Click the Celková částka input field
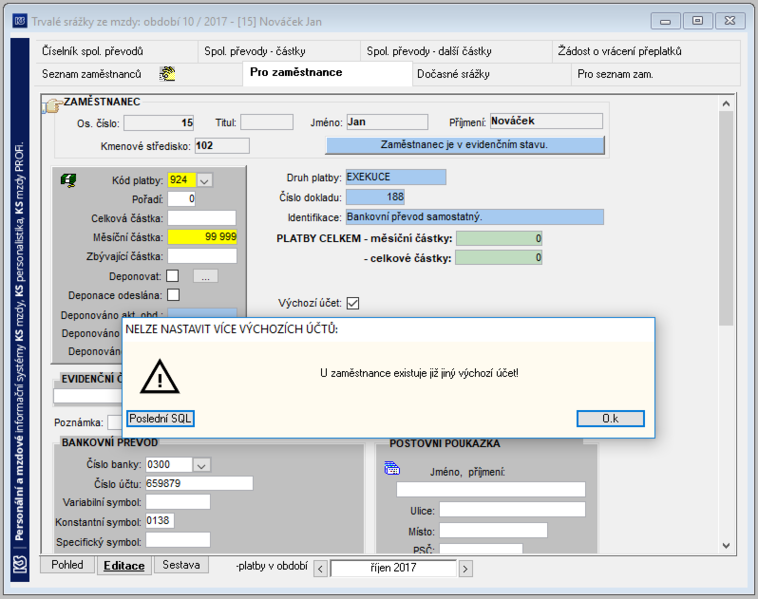Image resolution: width=758 pixels, height=599 pixels. [x=202, y=218]
